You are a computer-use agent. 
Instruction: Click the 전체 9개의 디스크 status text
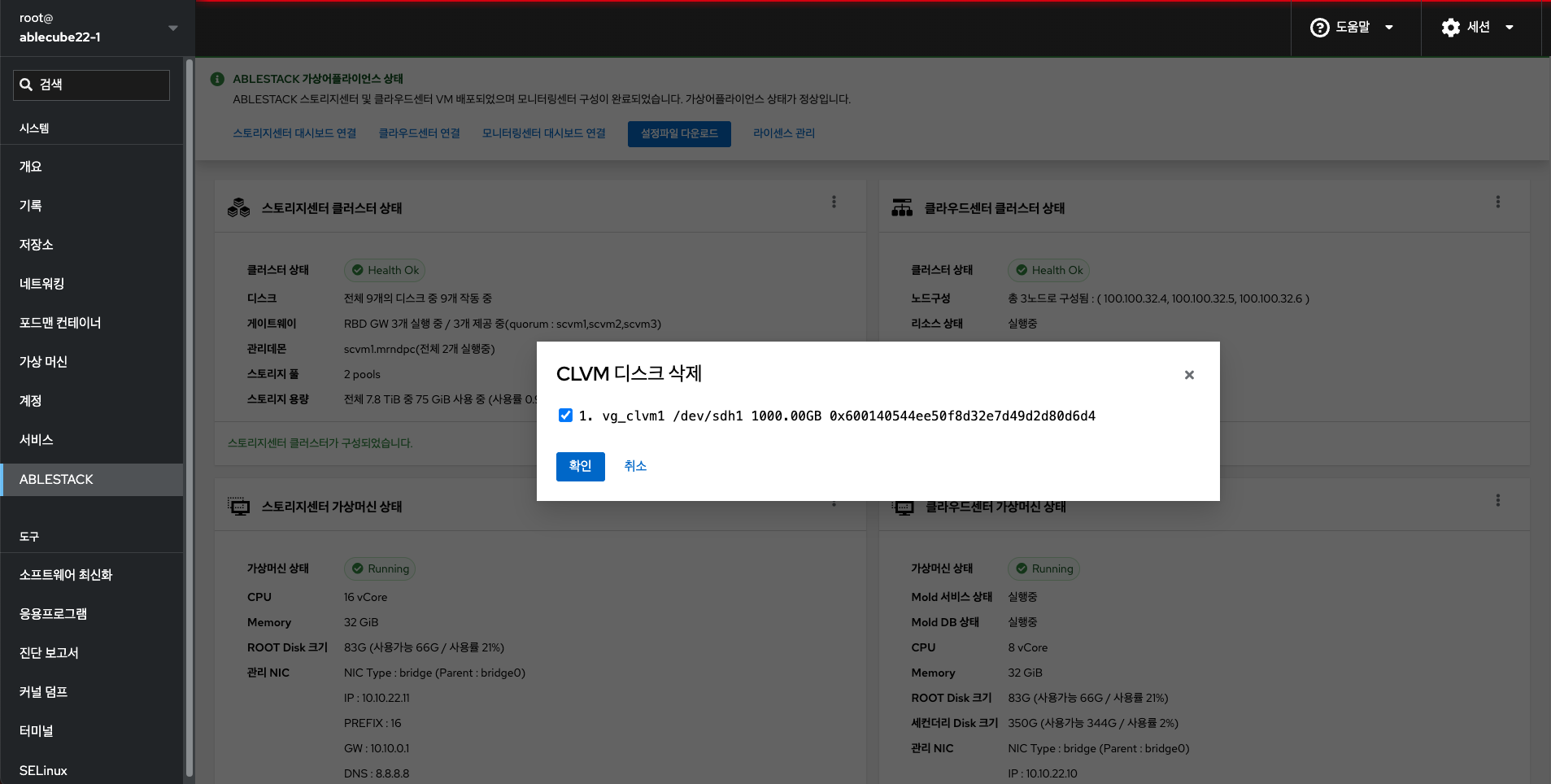(x=418, y=298)
